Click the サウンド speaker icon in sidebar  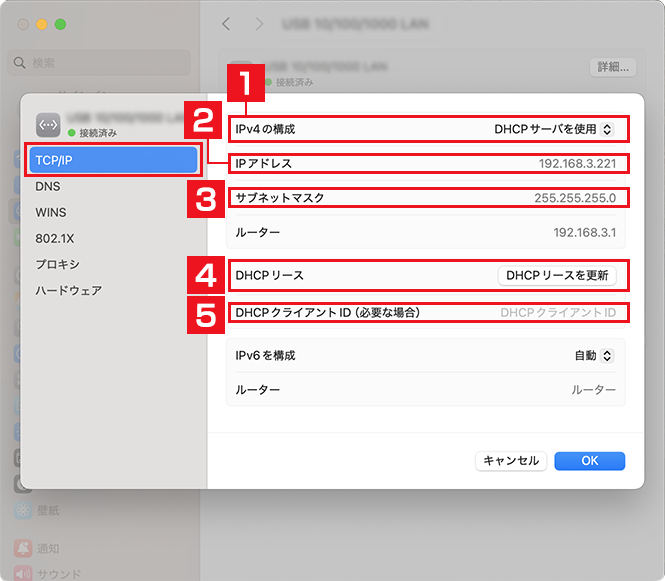pos(21,574)
